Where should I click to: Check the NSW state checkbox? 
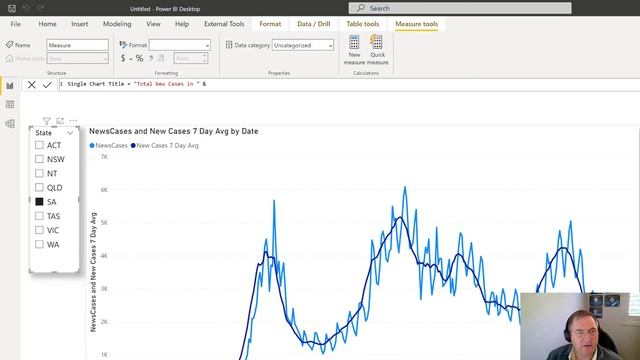point(39,159)
